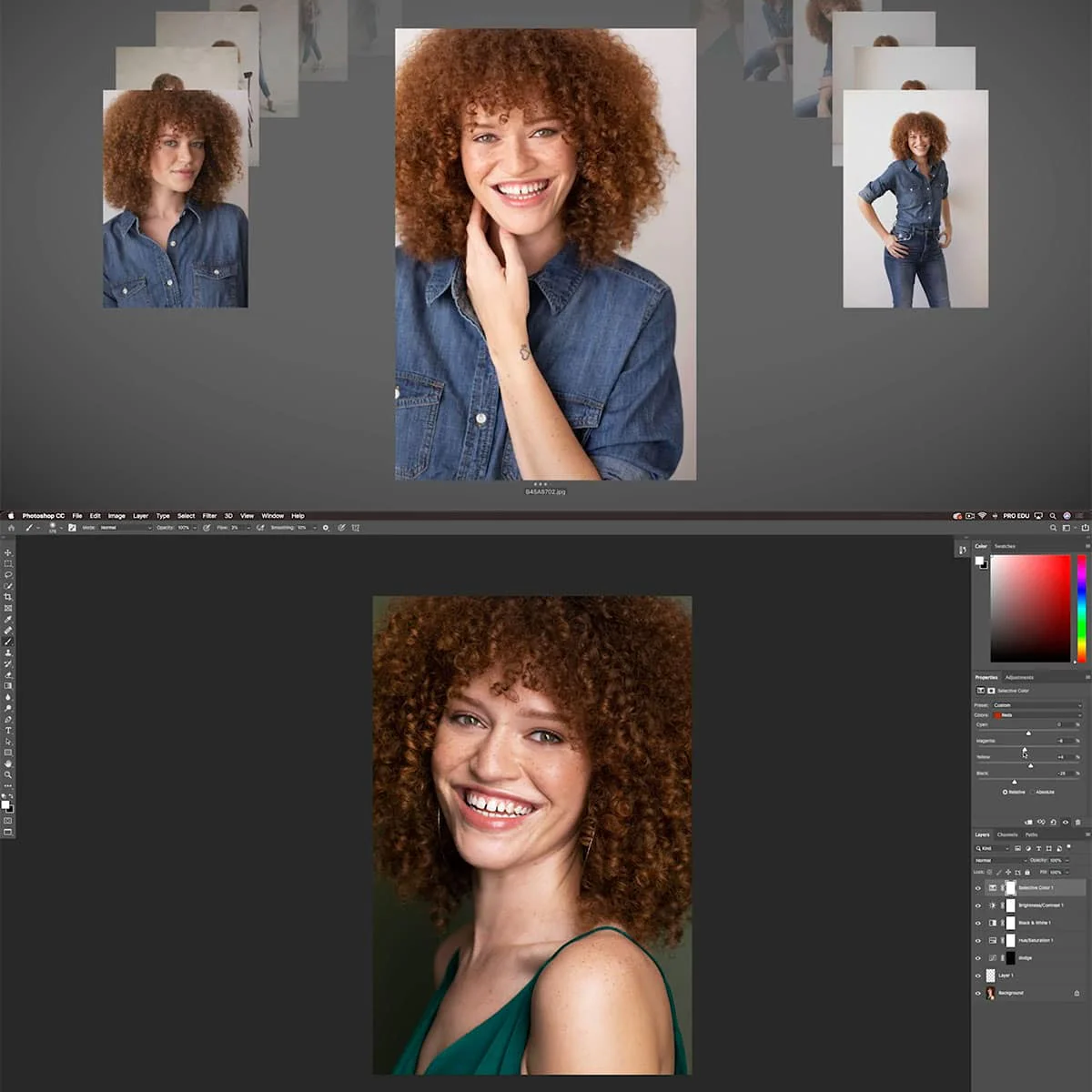Screen dimensions: 1092x1092
Task: Hide the Background layer
Action: [x=978, y=994]
